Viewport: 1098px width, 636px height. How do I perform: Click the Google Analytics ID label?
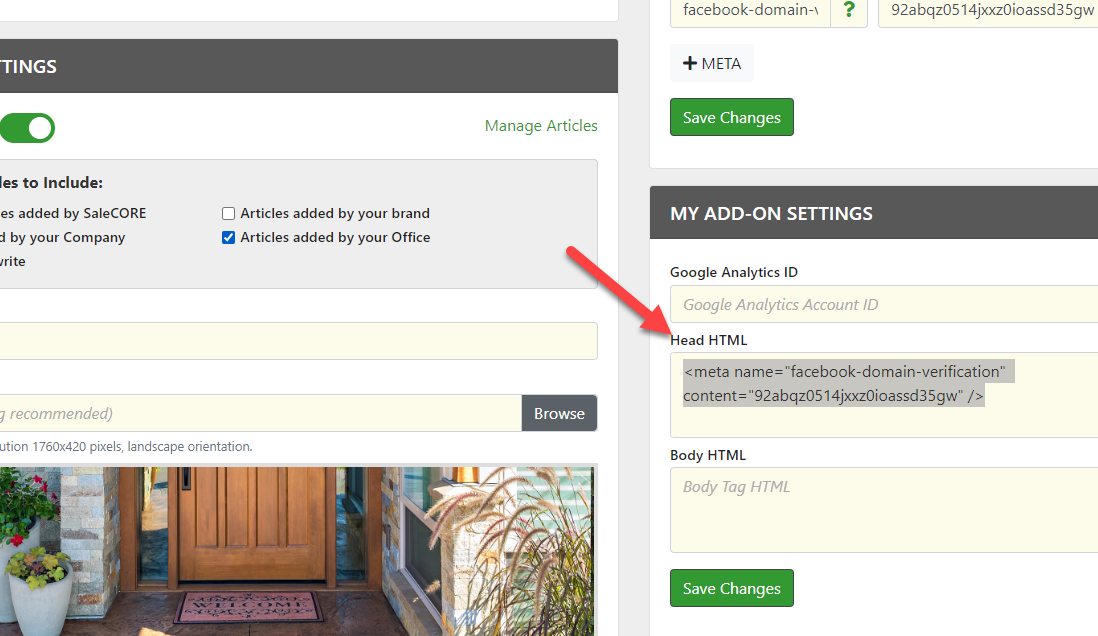(x=734, y=272)
